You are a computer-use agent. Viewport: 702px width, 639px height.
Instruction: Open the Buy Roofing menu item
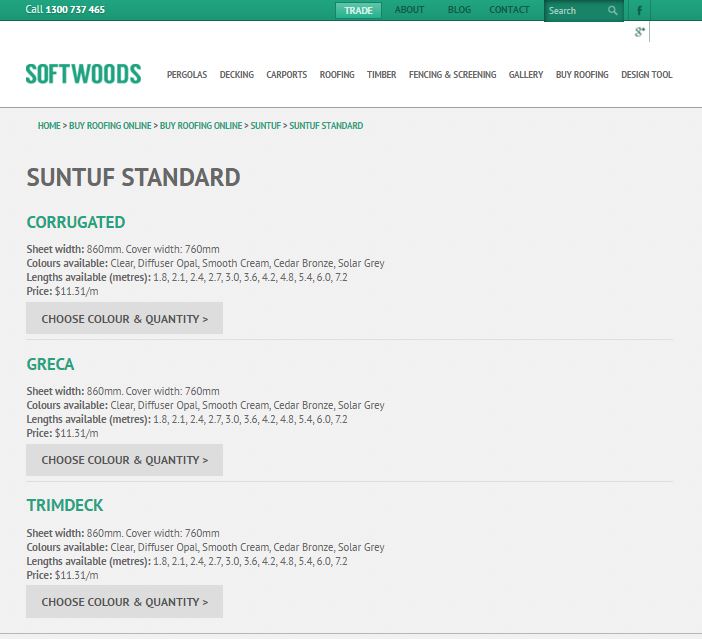(x=582, y=75)
